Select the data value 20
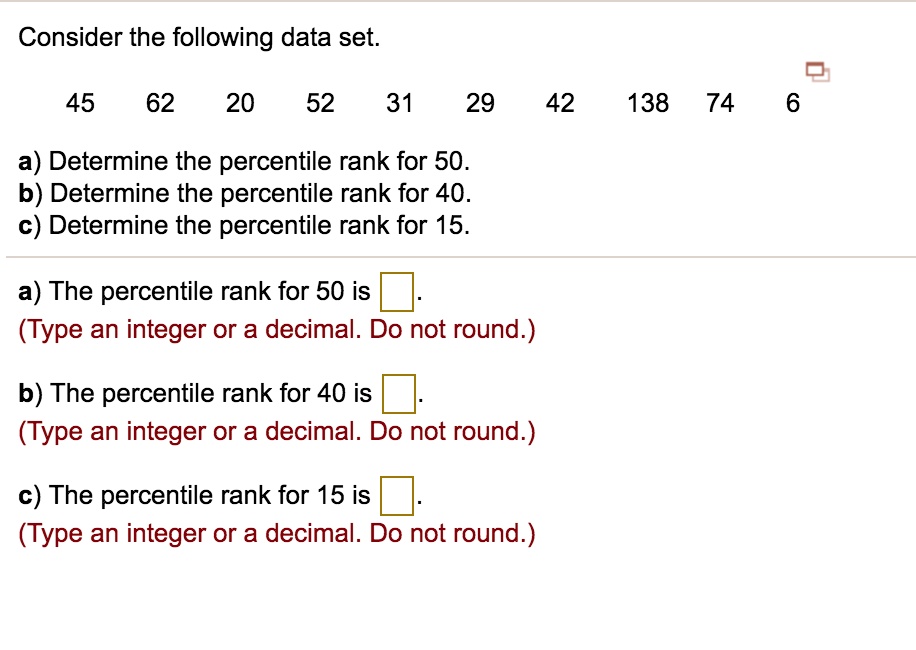The image size is (916, 650). 240,103
